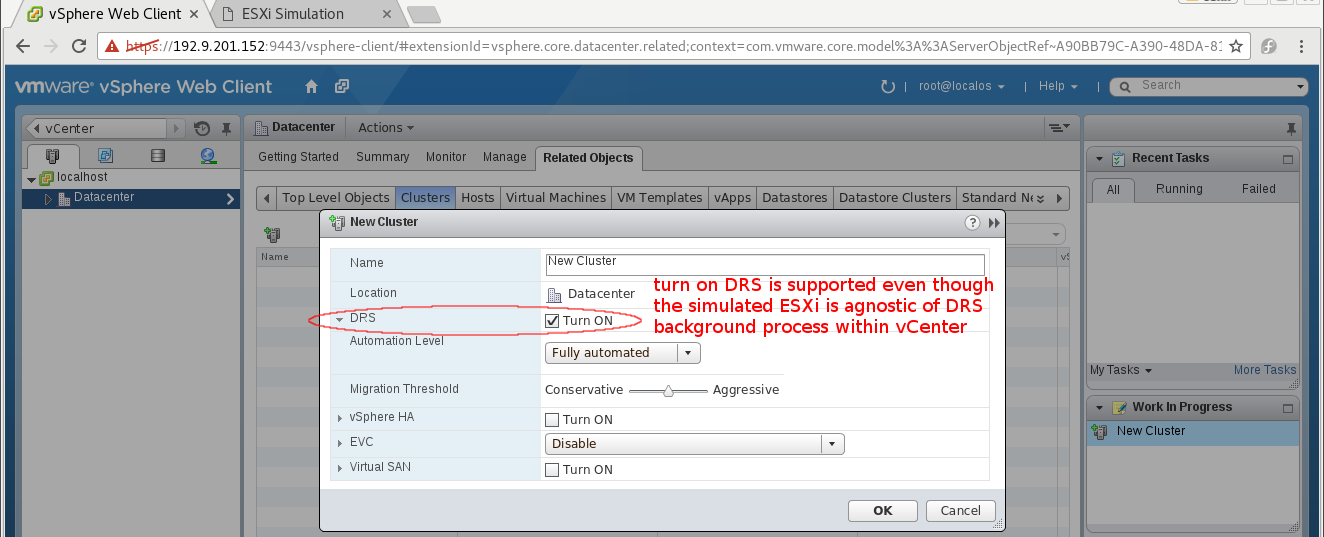Enable Virtual SAN Turn ON checkbox
This screenshot has width=1324, height=537.
click(552, 470)
